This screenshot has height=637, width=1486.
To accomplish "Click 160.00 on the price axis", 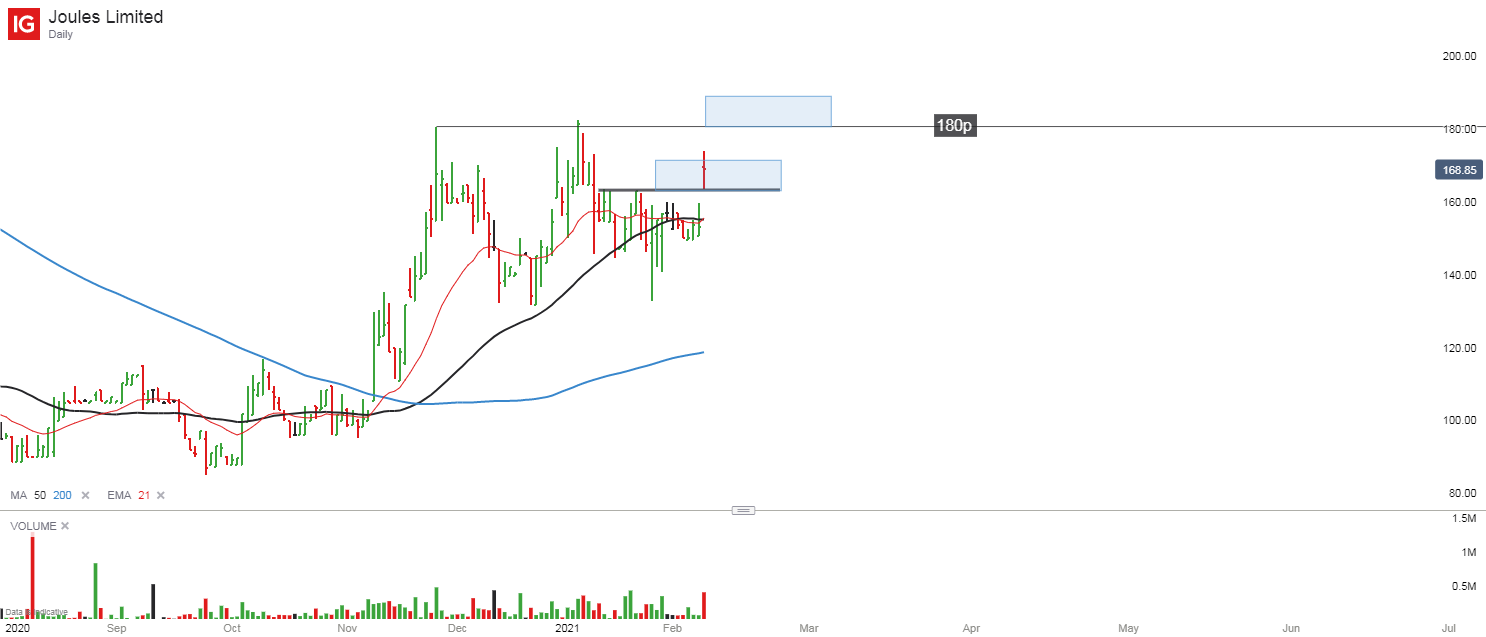I will (1459, 202).
